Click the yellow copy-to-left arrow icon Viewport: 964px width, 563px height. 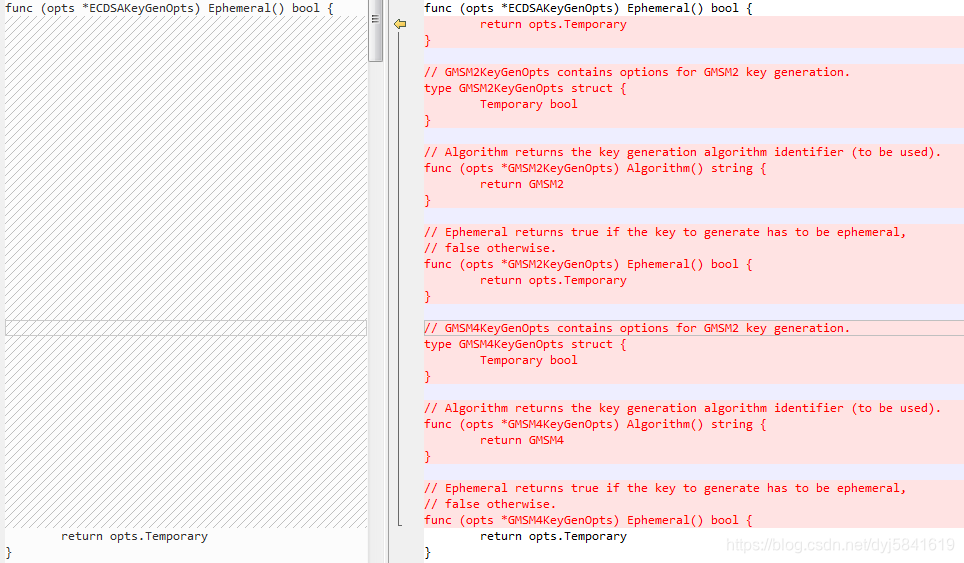400,24
